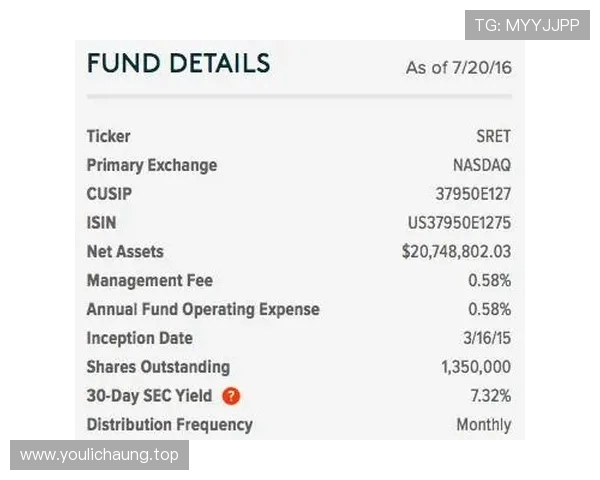Click the shares outstanding value 1,350,000

475,367
